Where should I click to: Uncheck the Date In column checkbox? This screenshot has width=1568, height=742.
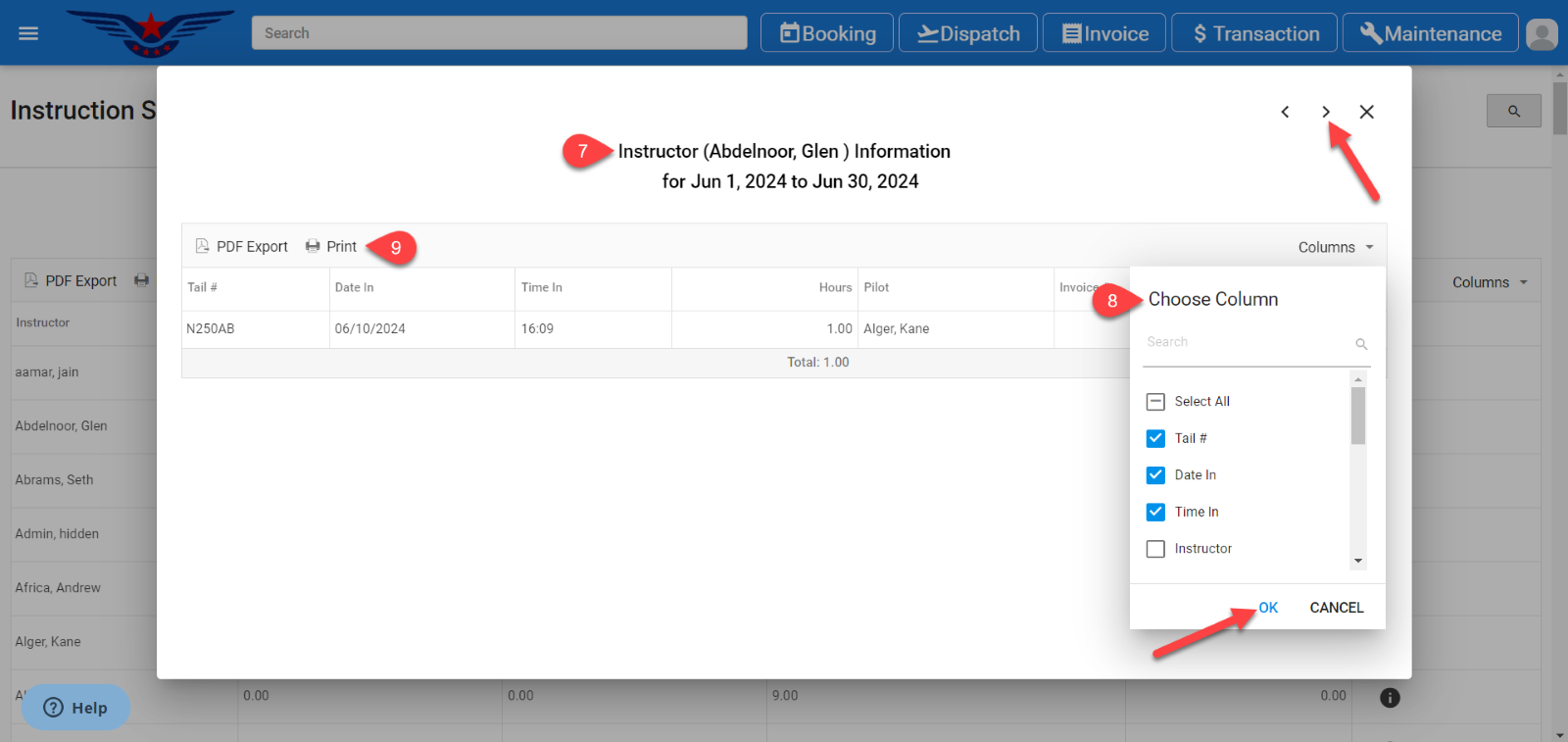1156,475
